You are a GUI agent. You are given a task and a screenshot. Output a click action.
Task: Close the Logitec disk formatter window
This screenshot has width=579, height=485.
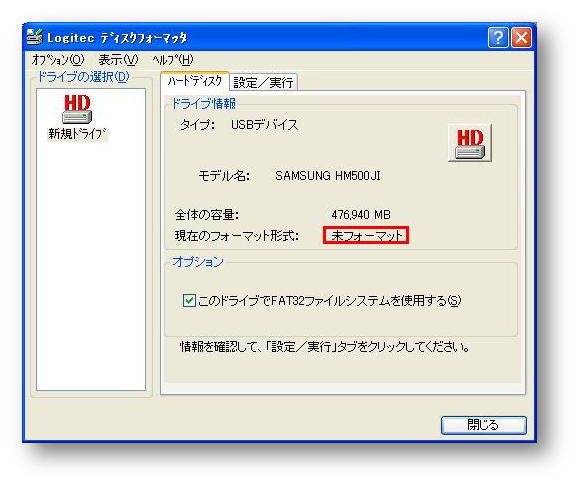tap(521, 37)
